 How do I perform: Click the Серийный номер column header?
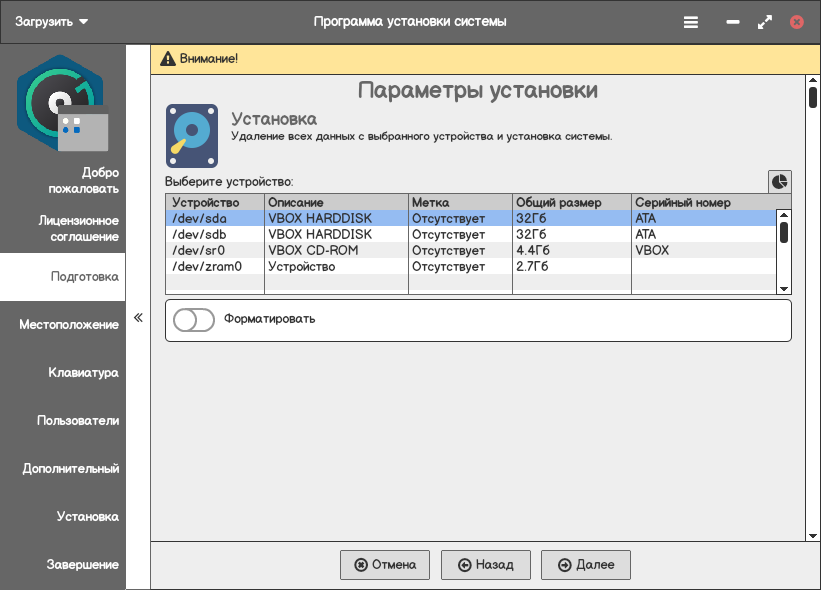tap(711, 202)
